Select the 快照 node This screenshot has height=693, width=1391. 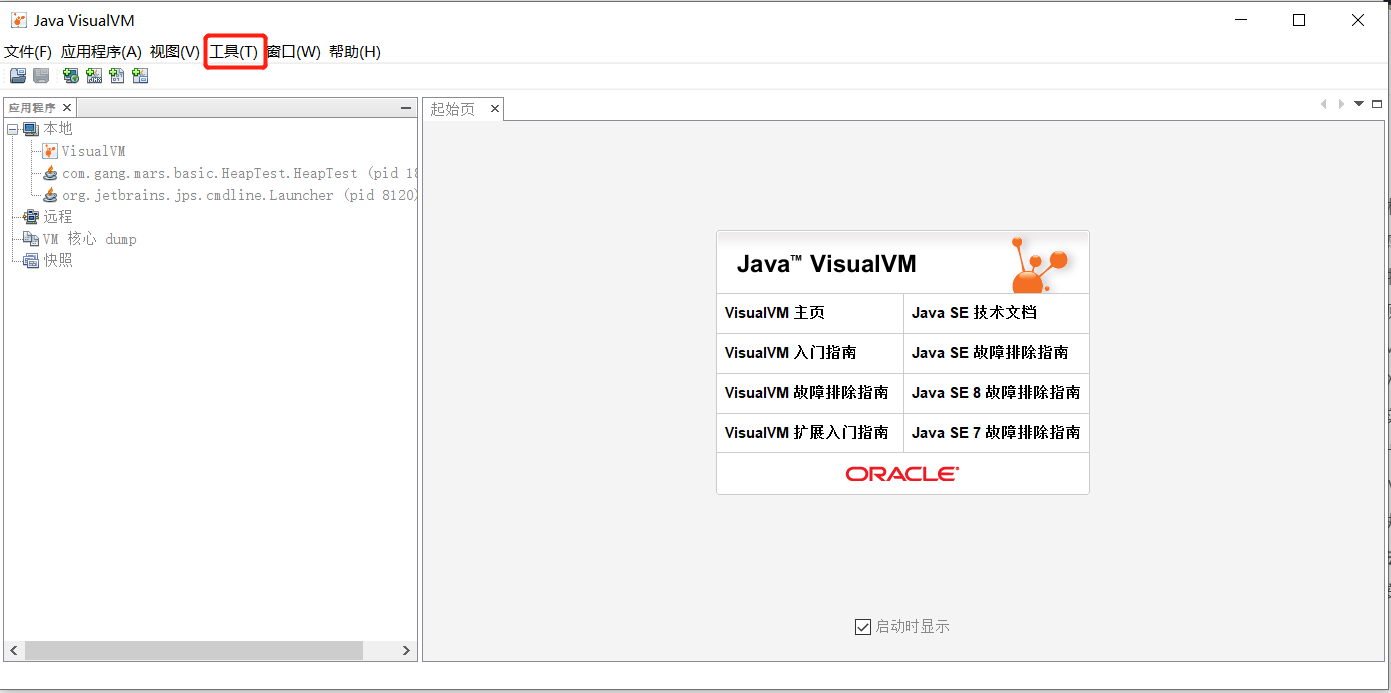pyautogui.click(x=58, y=261)
